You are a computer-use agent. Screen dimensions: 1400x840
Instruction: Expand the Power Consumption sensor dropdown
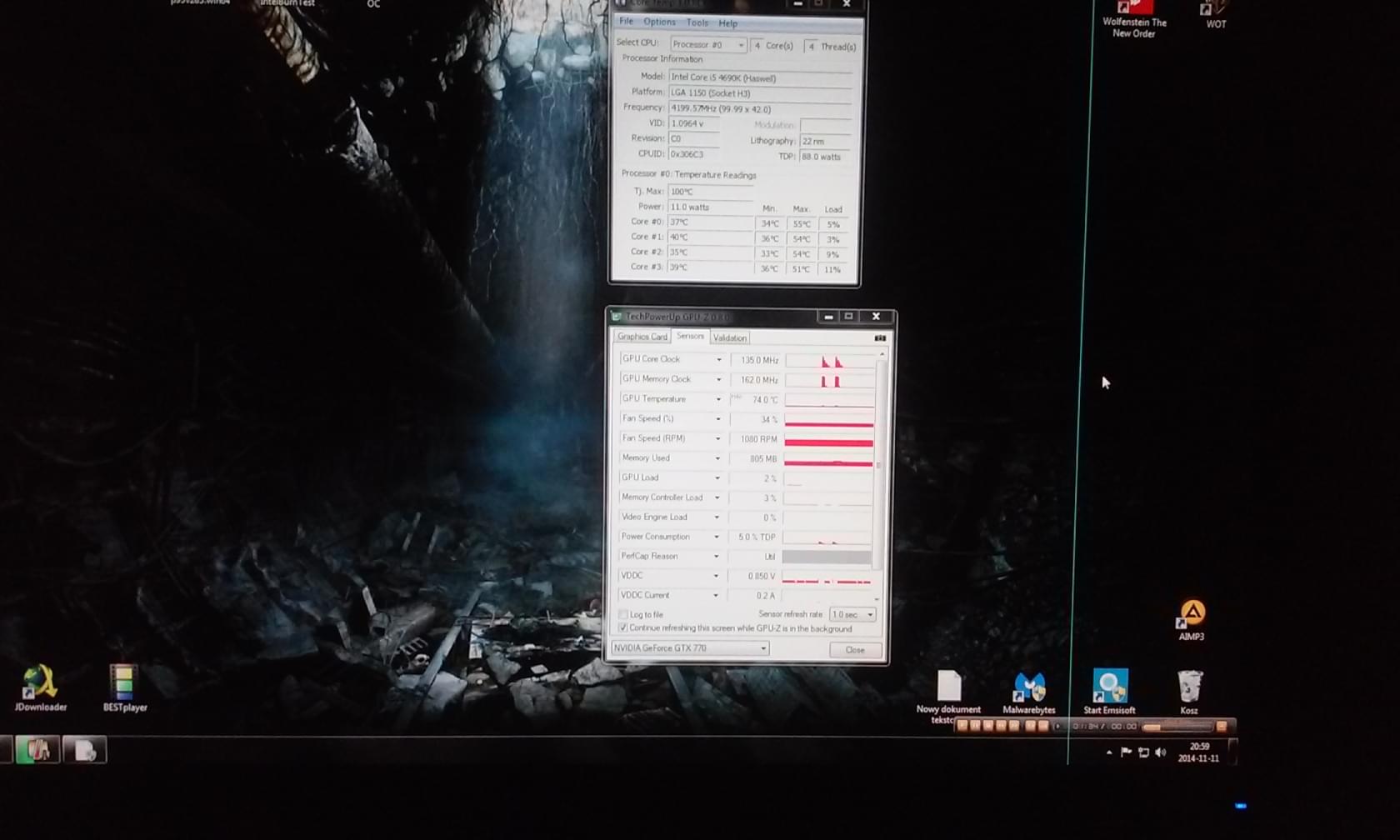[716, 537]
